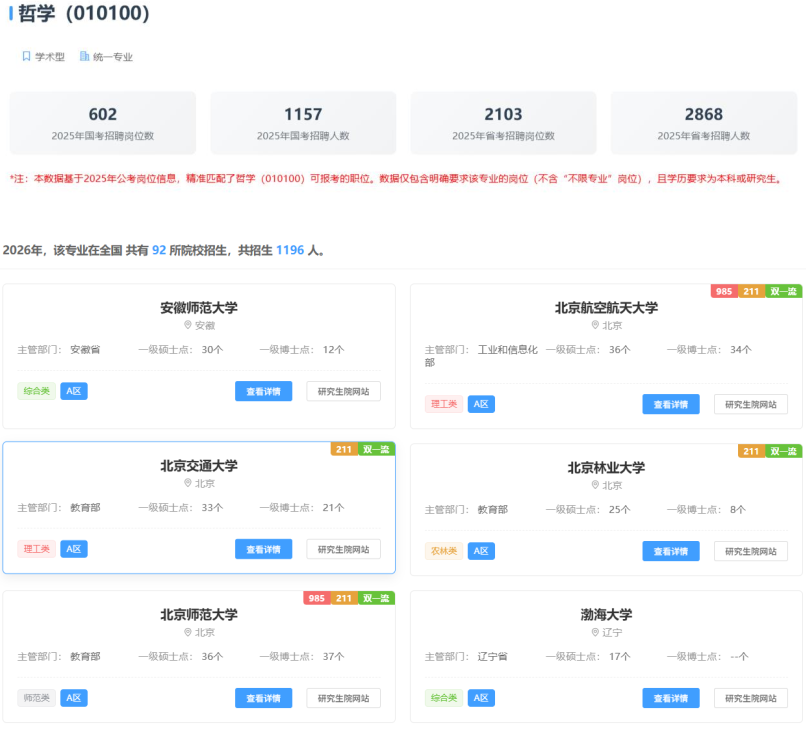Click the 211 badge on 北京航空航天大学
Viewport: 806px width, 734px height.
(751, 291)
